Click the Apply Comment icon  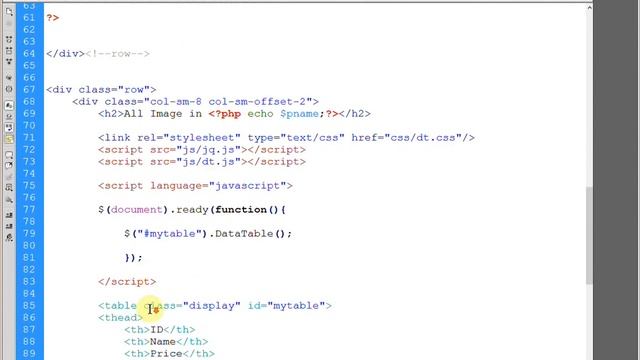point(9,155)
